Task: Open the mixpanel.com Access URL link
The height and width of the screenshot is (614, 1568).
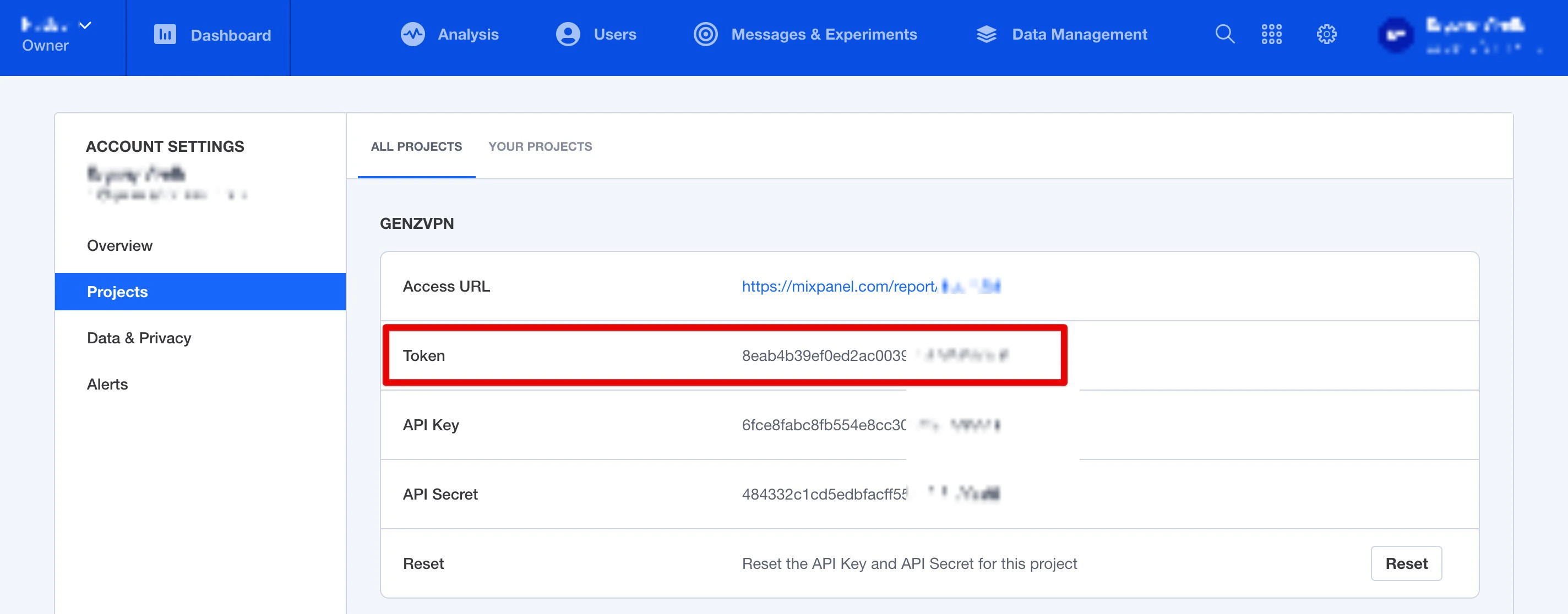Action: tap(839, 287)
